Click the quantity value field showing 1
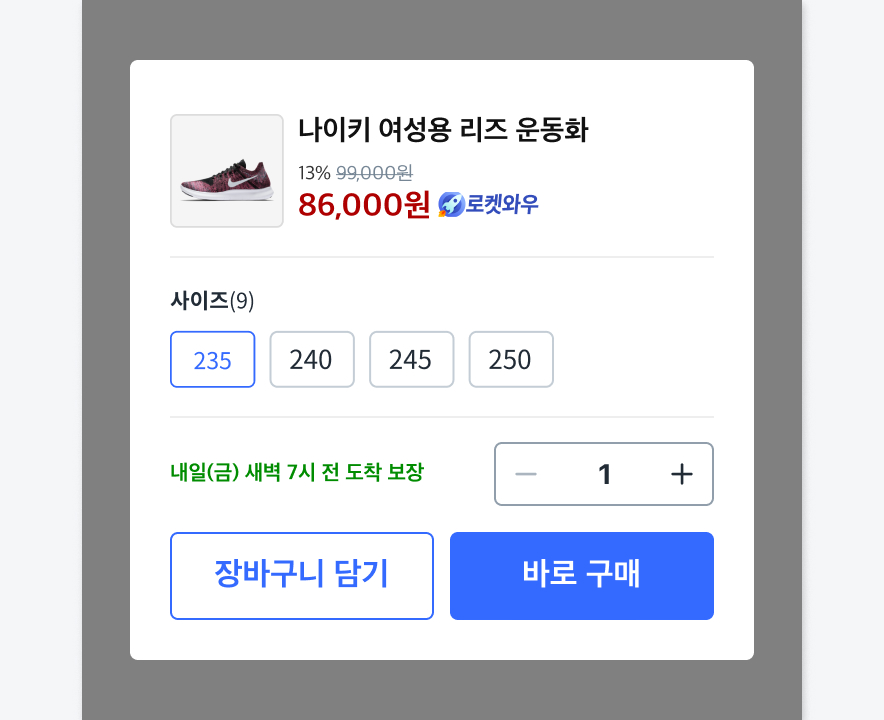884x720 pixels. [x=604, y=474]
